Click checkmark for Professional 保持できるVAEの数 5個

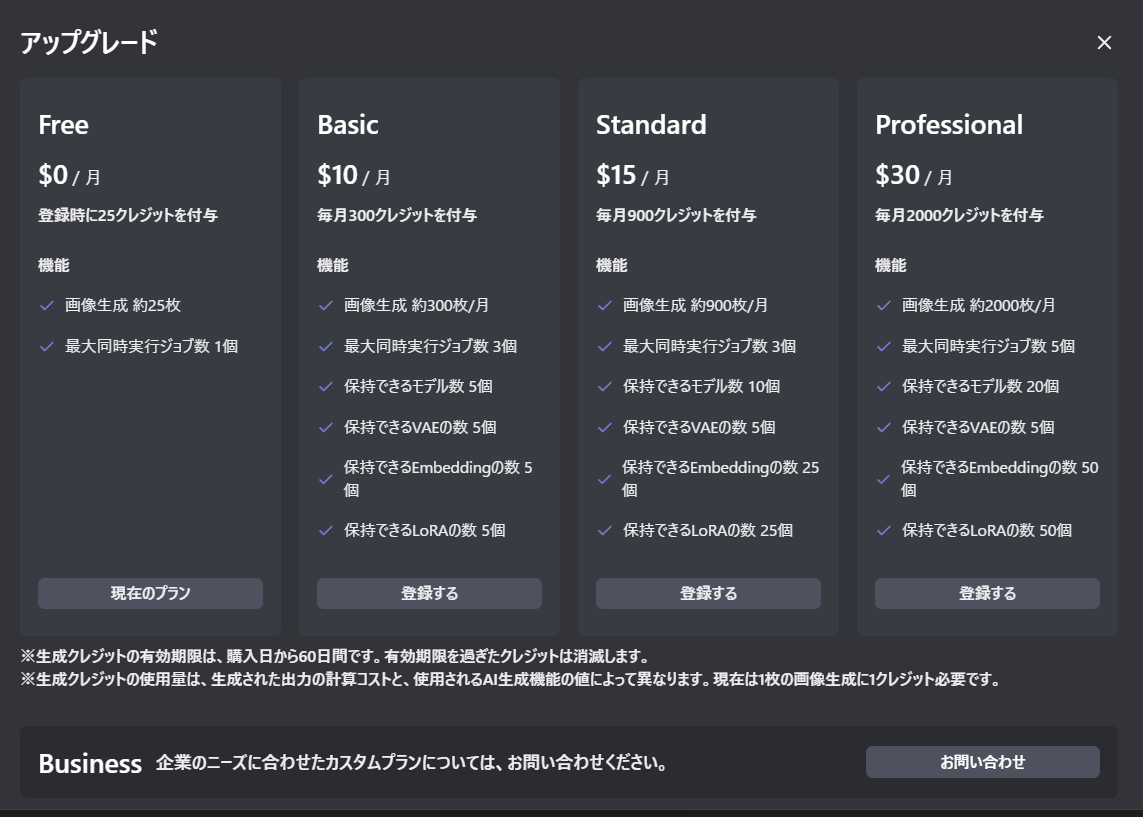[883, 427]
